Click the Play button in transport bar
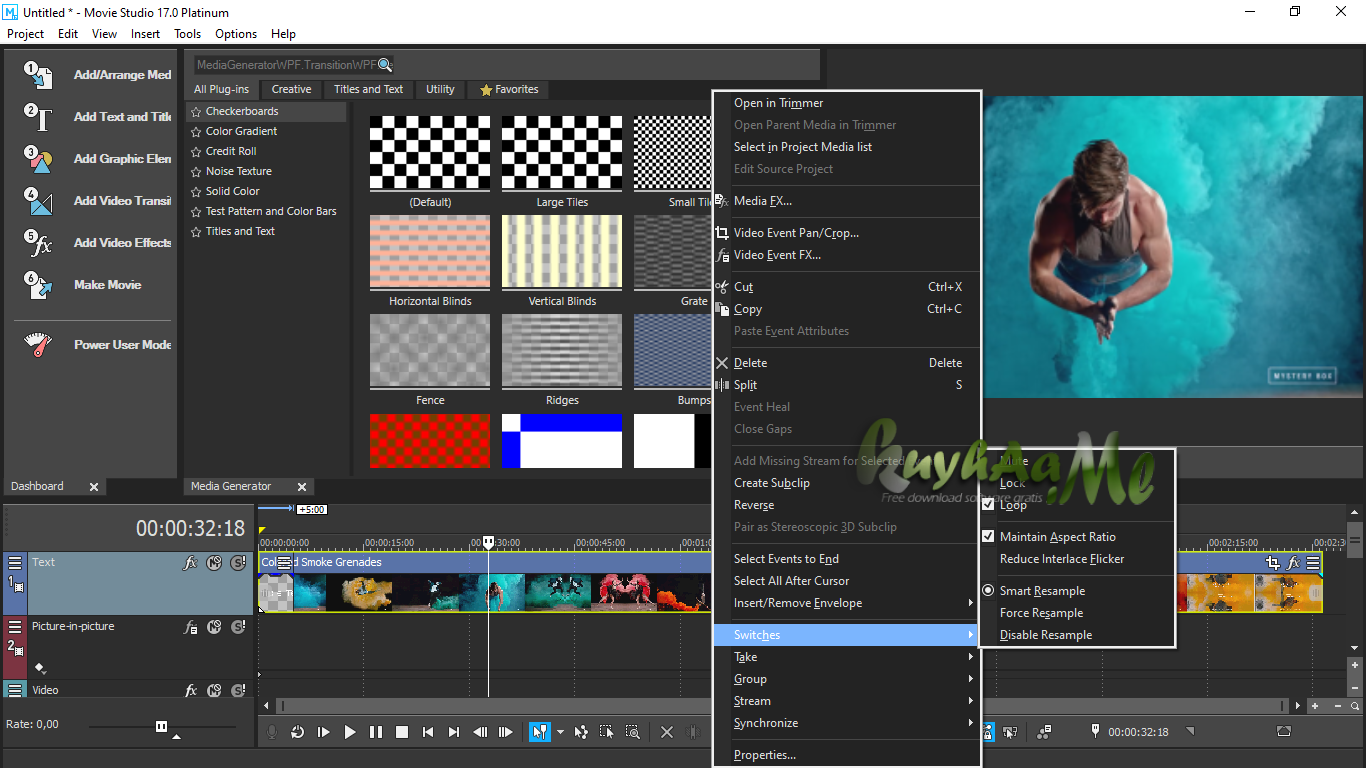The height and width of the screenshot is (768, 1366). pyautogui.click(x=350, y=732)
